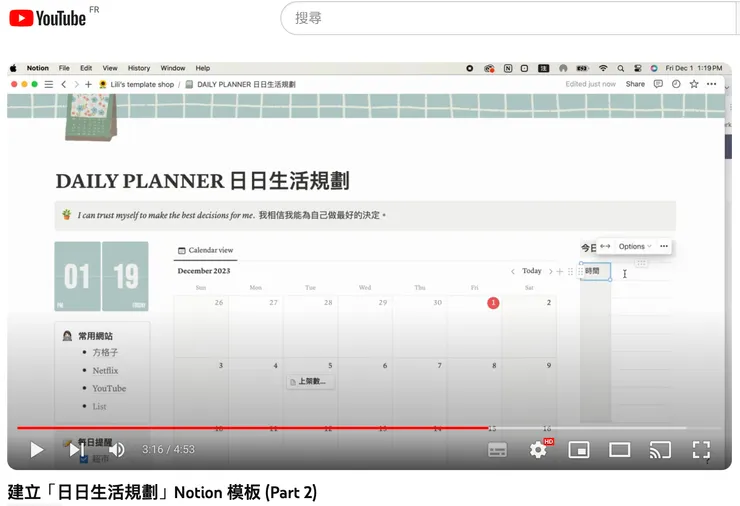The width and height of the screenshot is (740, 506).
Task: Open the 方格子 link
Action: tap(105, 353)
